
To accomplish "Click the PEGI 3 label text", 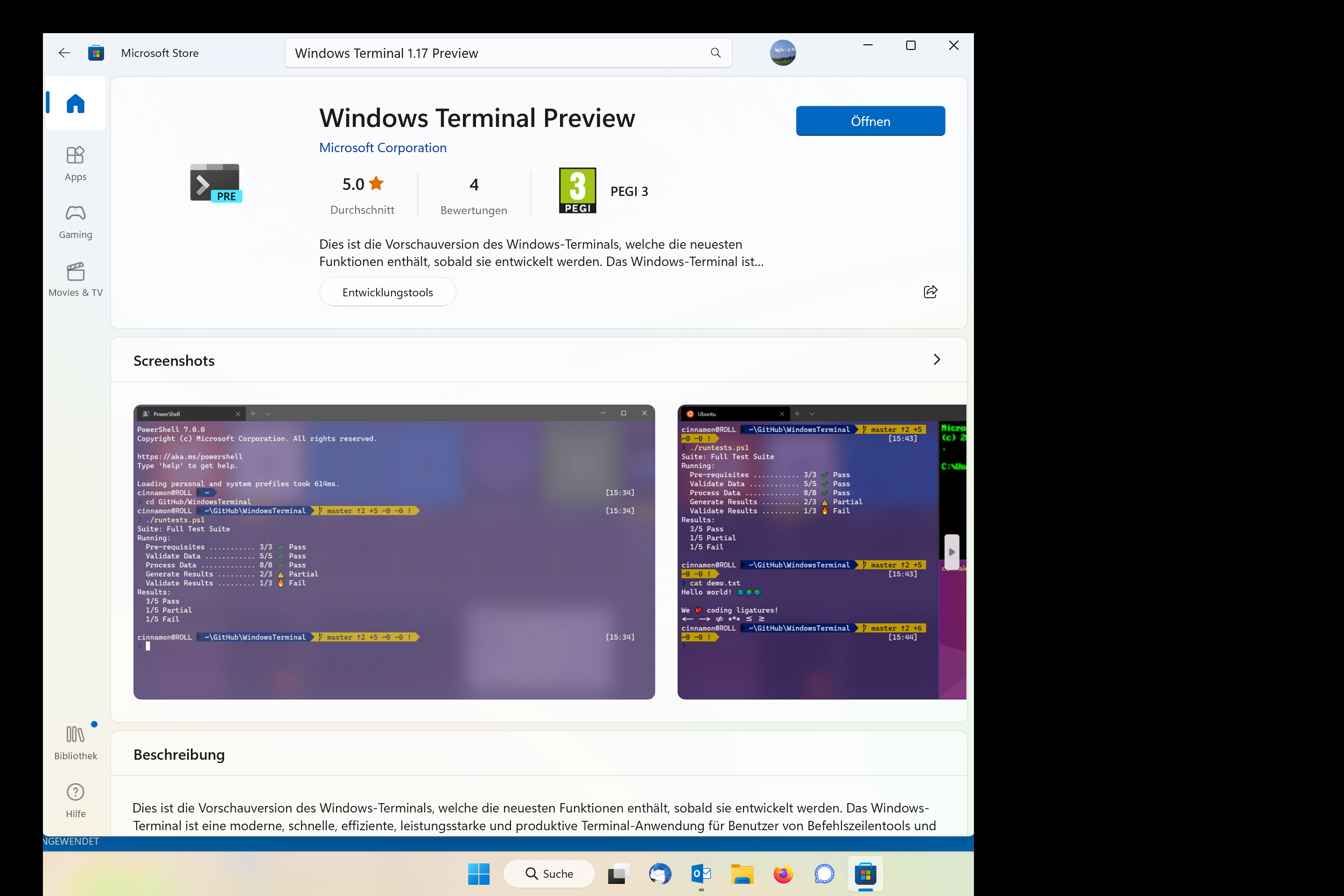I will (629, 191).
